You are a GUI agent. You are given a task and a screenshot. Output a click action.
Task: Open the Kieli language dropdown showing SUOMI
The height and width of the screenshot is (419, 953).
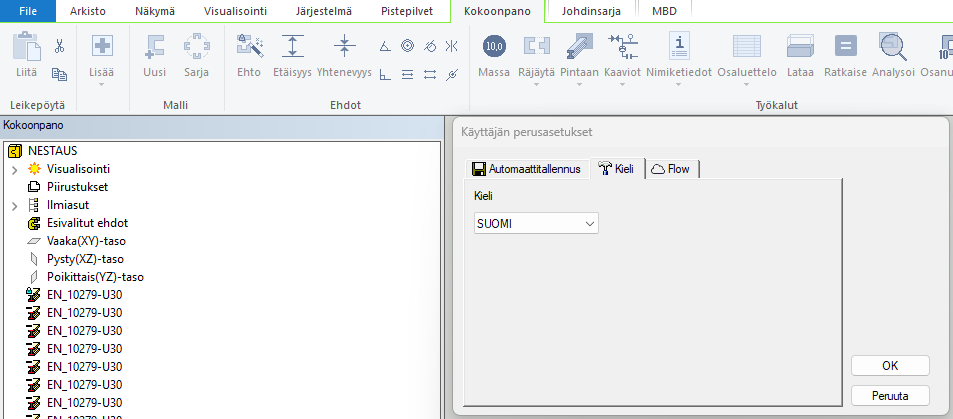[x=535, y=224]
